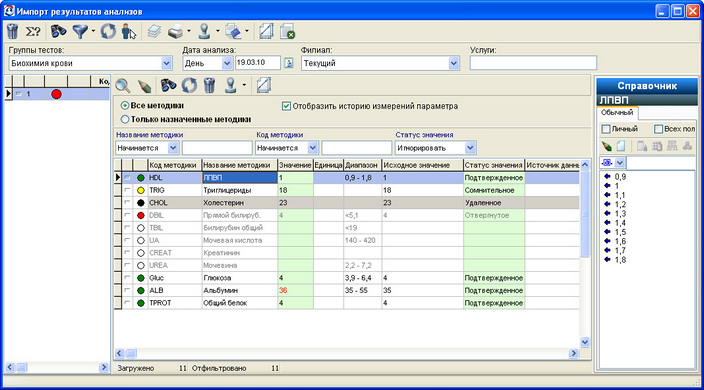Sort by Статус значения column header
Screen dimensions: 704x390
[494, 165]
